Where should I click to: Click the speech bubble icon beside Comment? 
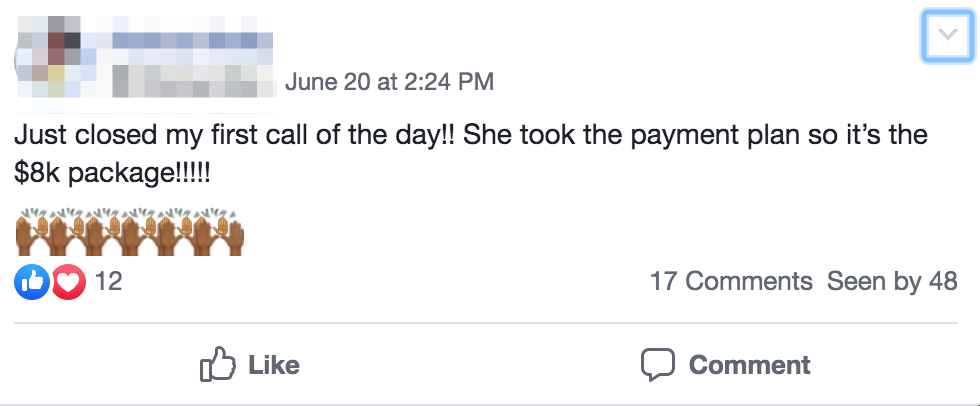(x=657, y=365)
